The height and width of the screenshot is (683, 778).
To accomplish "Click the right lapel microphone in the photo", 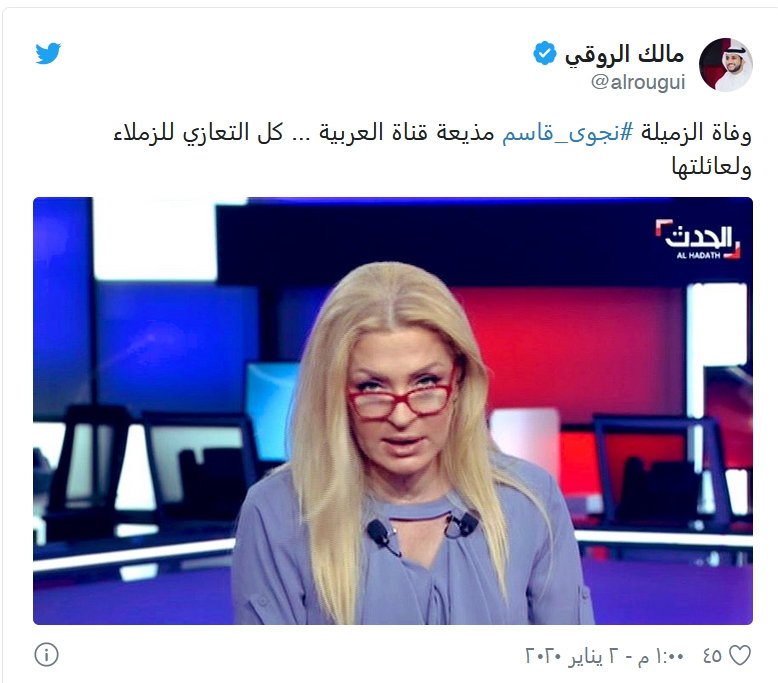I will pyautogui.click(x=463, y=525).
